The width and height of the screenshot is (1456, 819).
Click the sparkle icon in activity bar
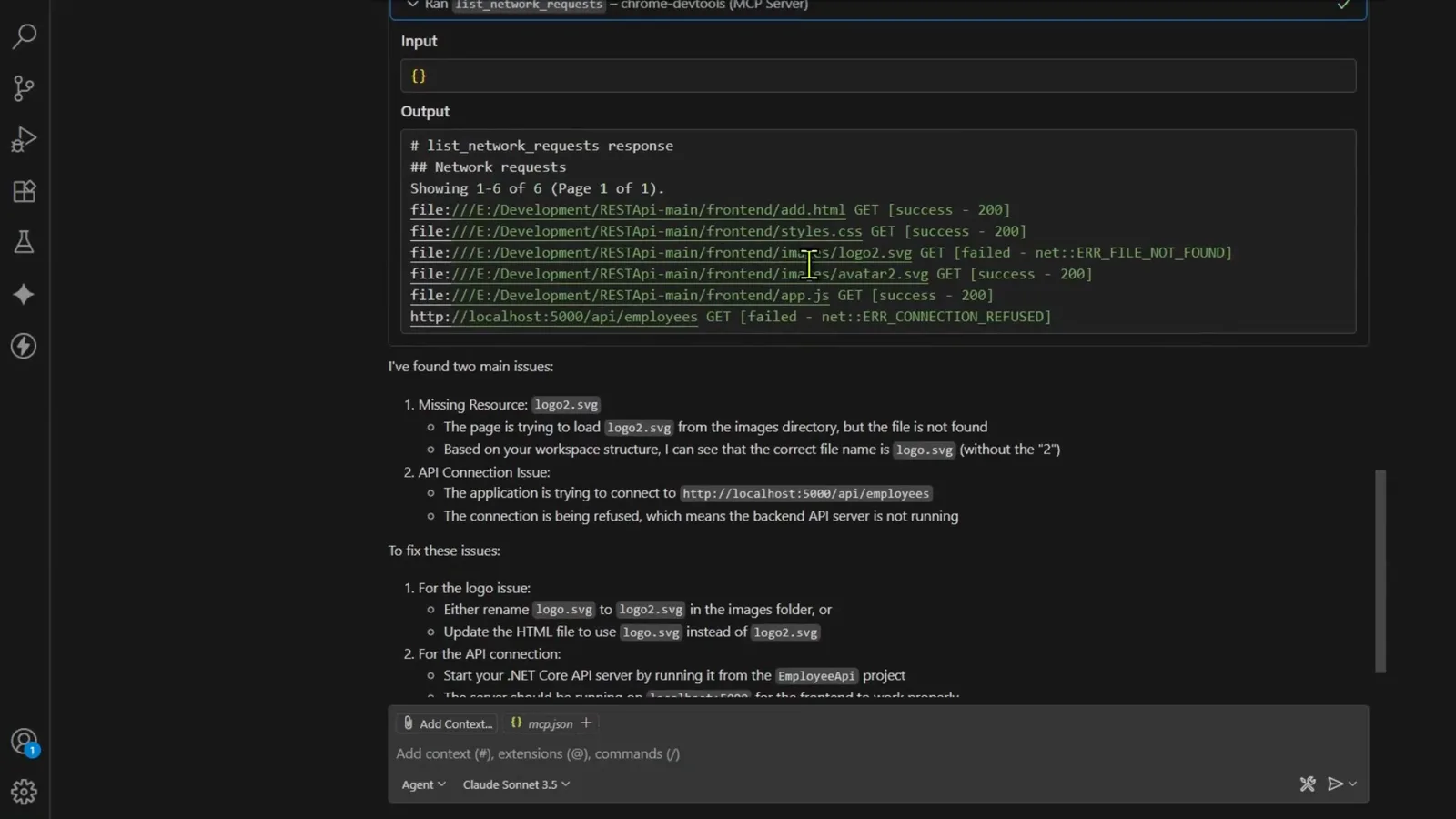click(x=24, y=294)
